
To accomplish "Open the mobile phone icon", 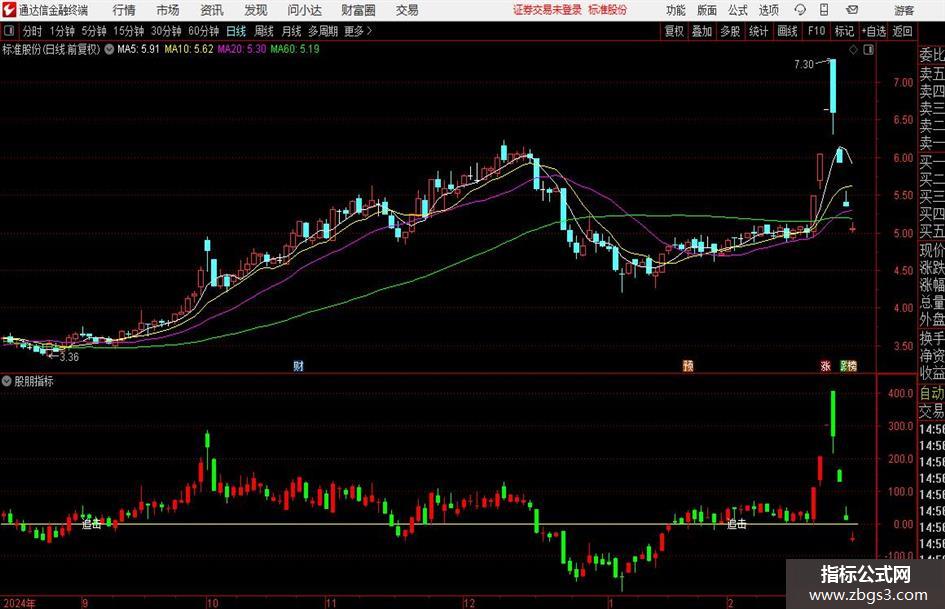I will pos(824,10).
